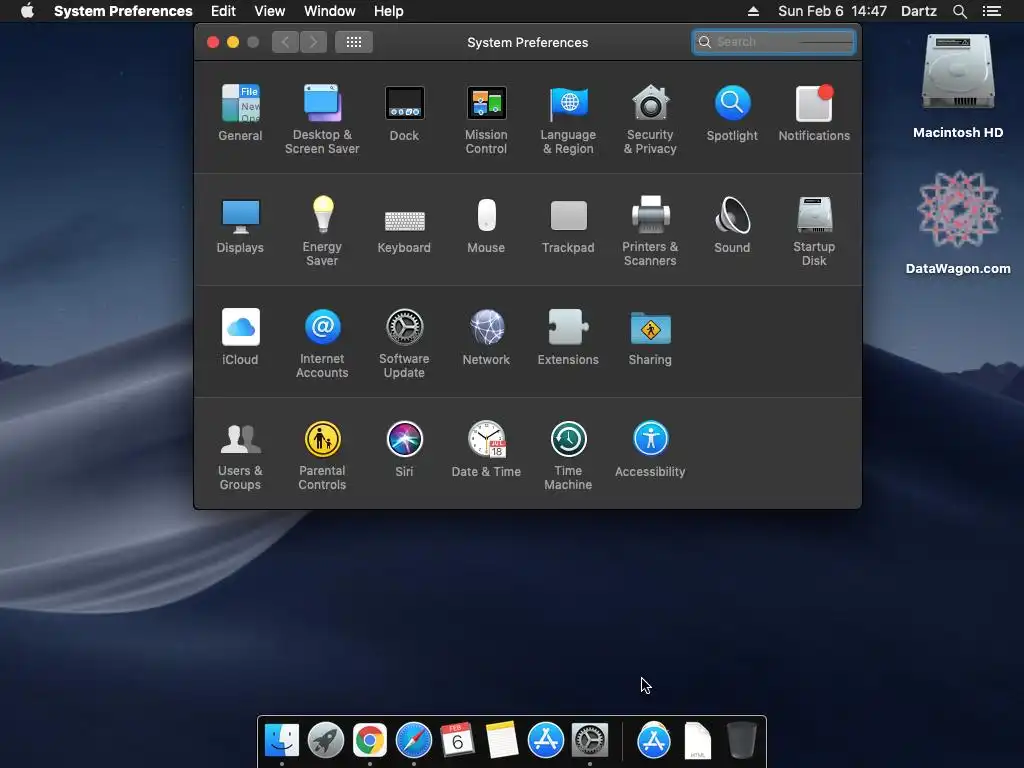Open Desktop & Screen Saver preferences

(x=322, y=119)
